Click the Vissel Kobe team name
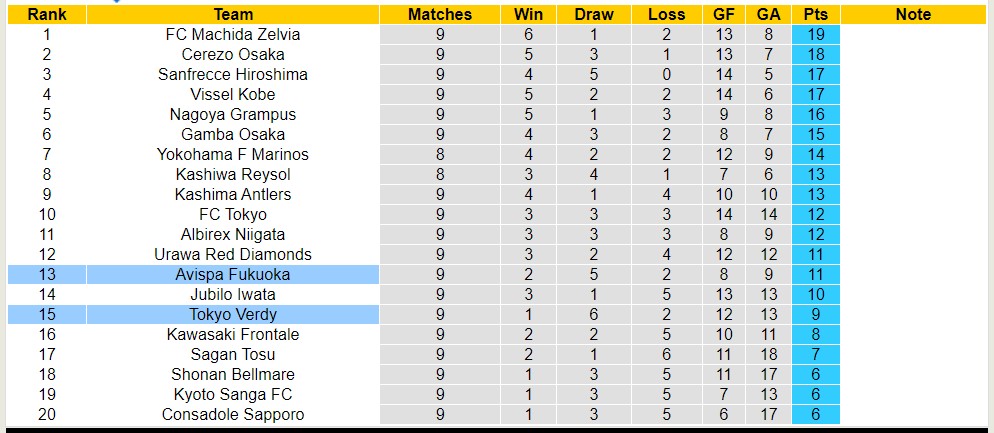This screenshot has width=994, height=433. pos(233,94)
